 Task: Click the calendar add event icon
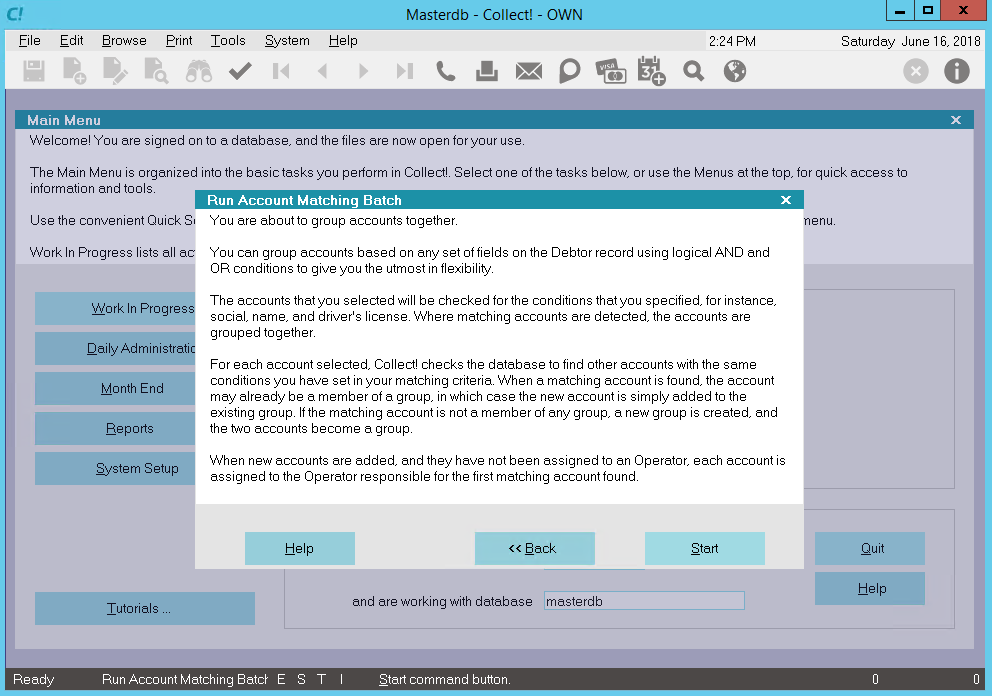click(651, 71)
